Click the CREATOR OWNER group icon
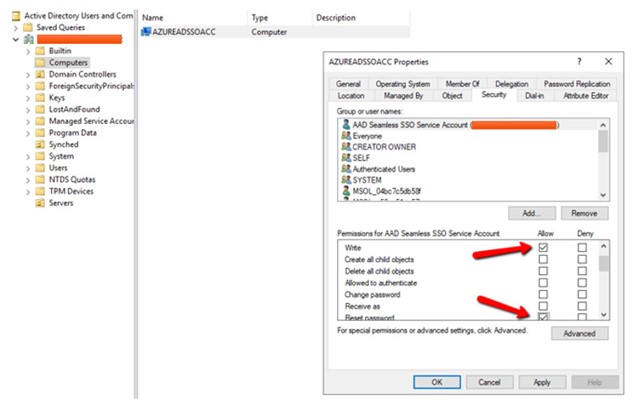Viewport: 635px width, 406px height. pos(346,147)
